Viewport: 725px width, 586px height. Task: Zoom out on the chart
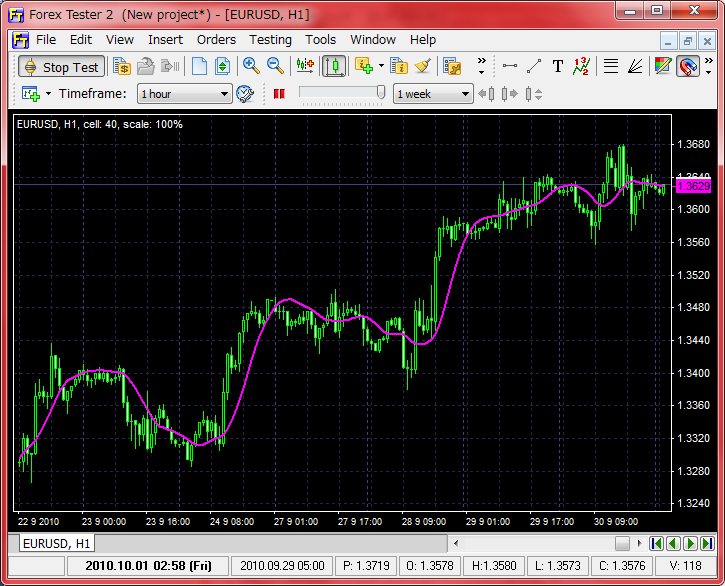275,67
